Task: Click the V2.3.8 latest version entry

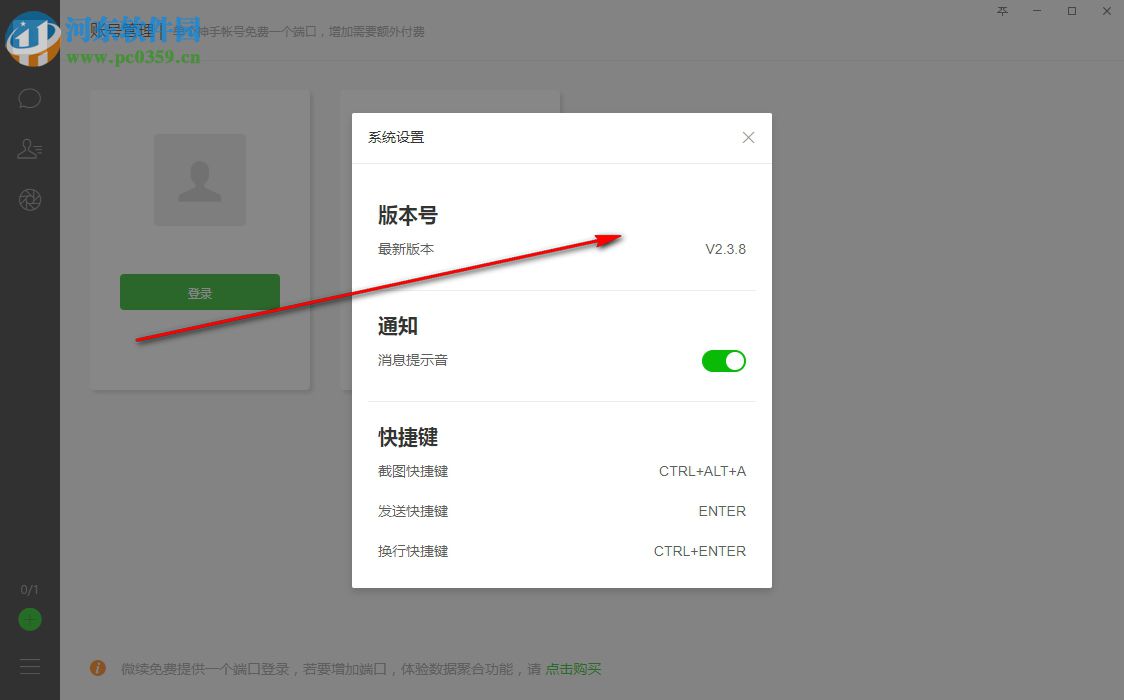Action: click(726, 249)
